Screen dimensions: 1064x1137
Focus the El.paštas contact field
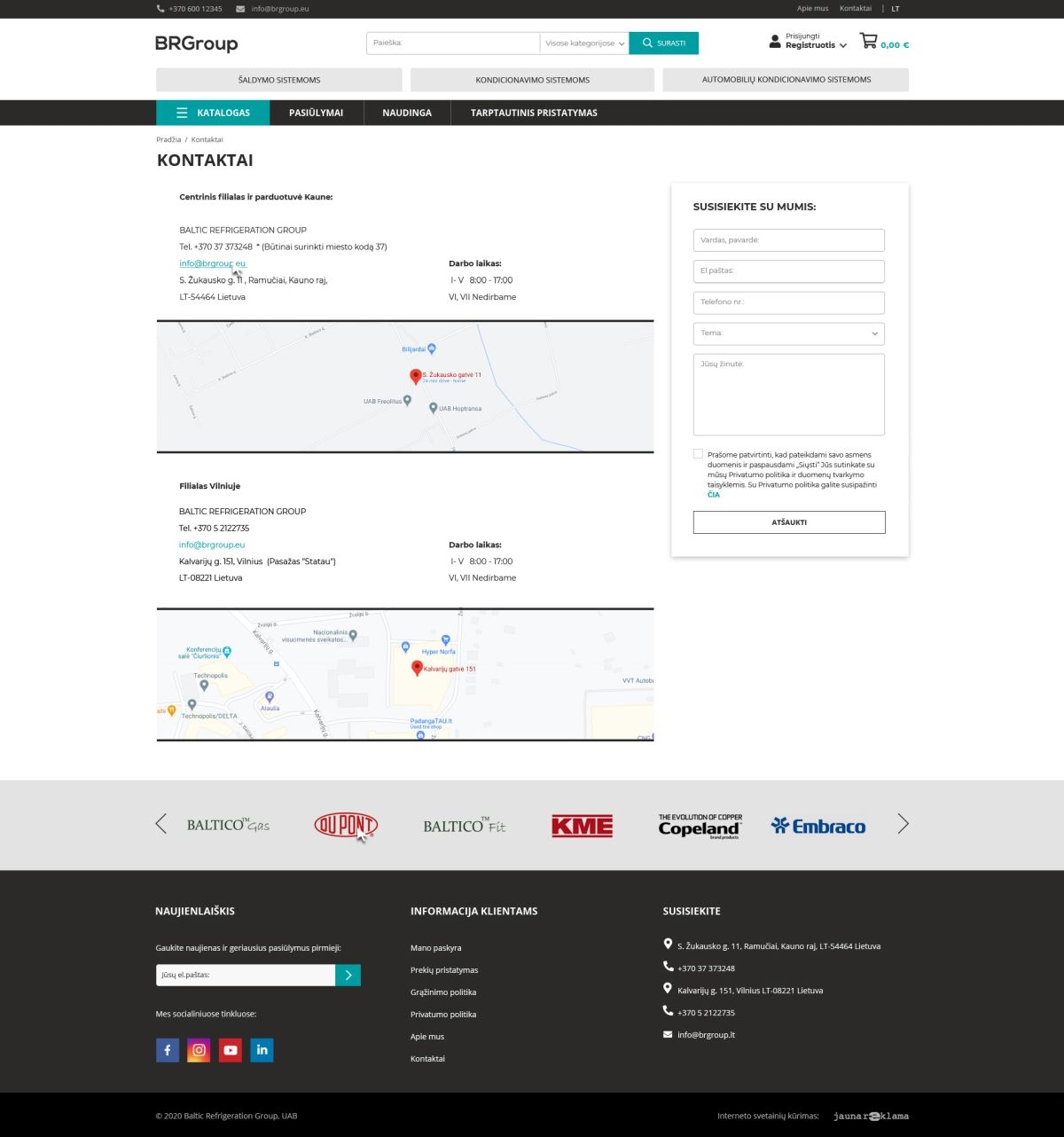789,271
